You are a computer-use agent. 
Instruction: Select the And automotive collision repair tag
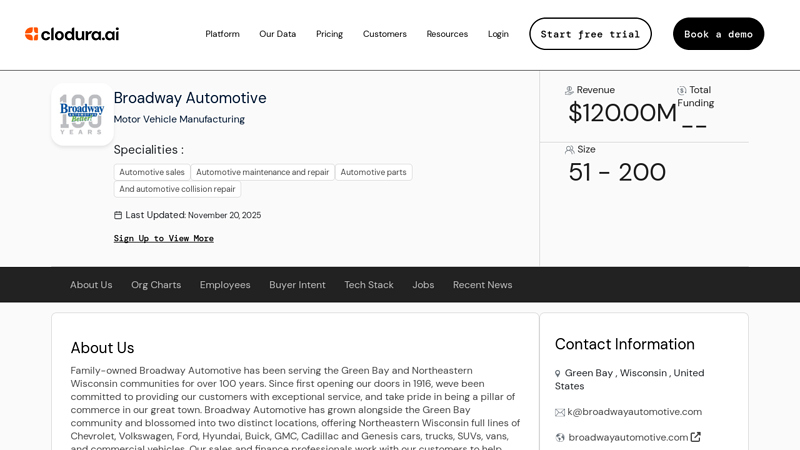(177, 189)
